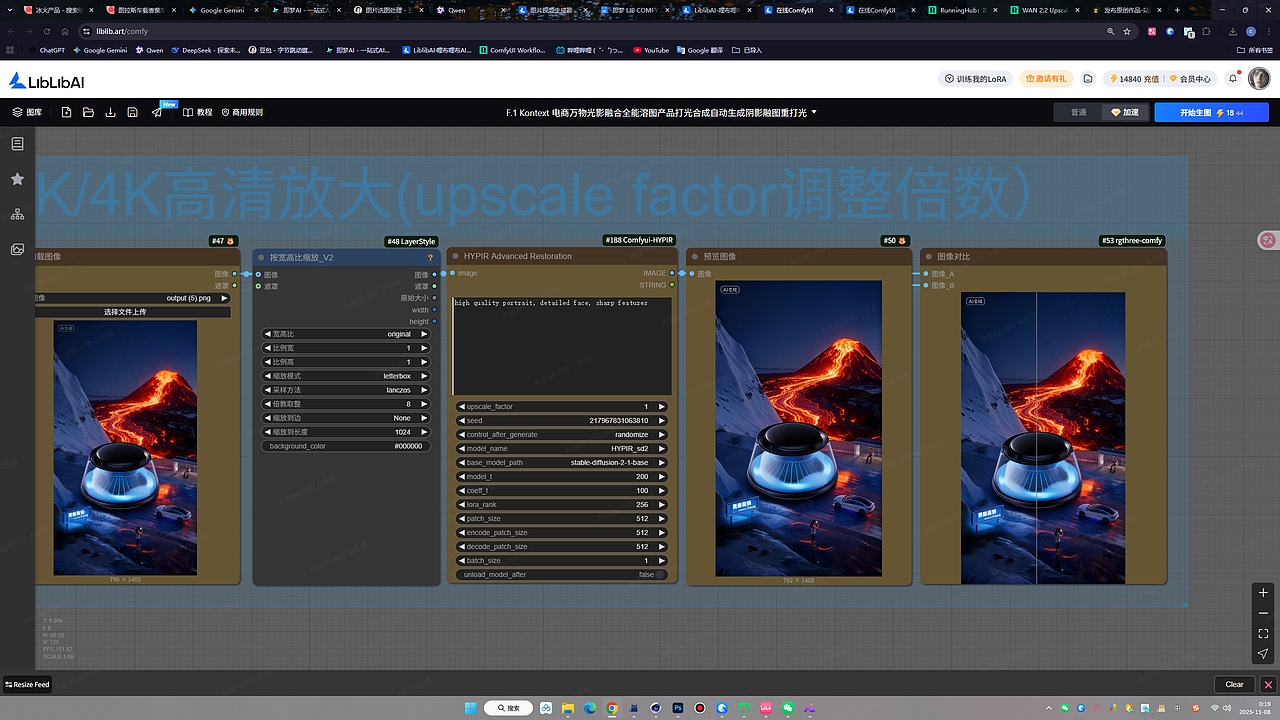1280x720 pixels.
Task: Click the HYPIR prompt text box
Action: (561, 345)
